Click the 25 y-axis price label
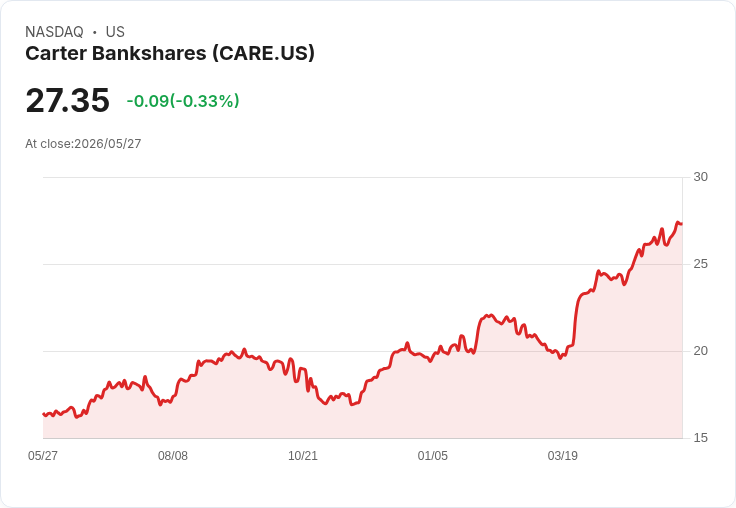 tap(700, 264)
